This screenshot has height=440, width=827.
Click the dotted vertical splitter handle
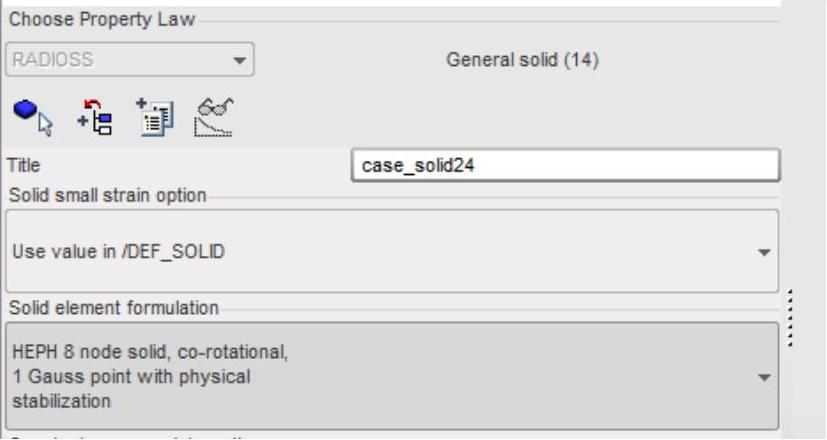click(x=792, y=318)
